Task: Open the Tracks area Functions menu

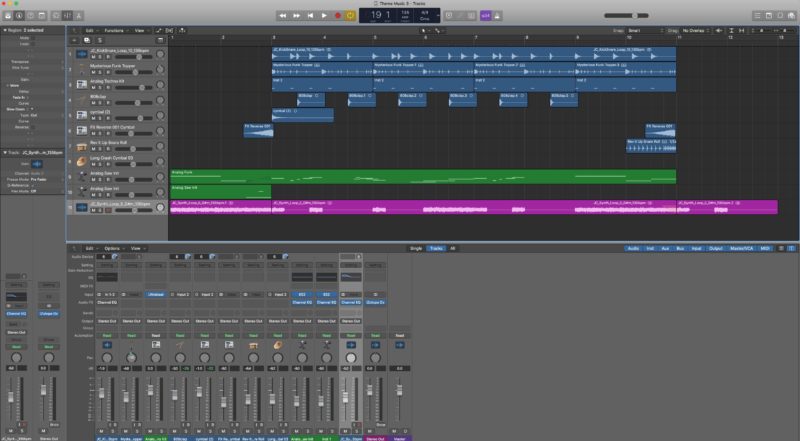Action: tap(115, 31)
